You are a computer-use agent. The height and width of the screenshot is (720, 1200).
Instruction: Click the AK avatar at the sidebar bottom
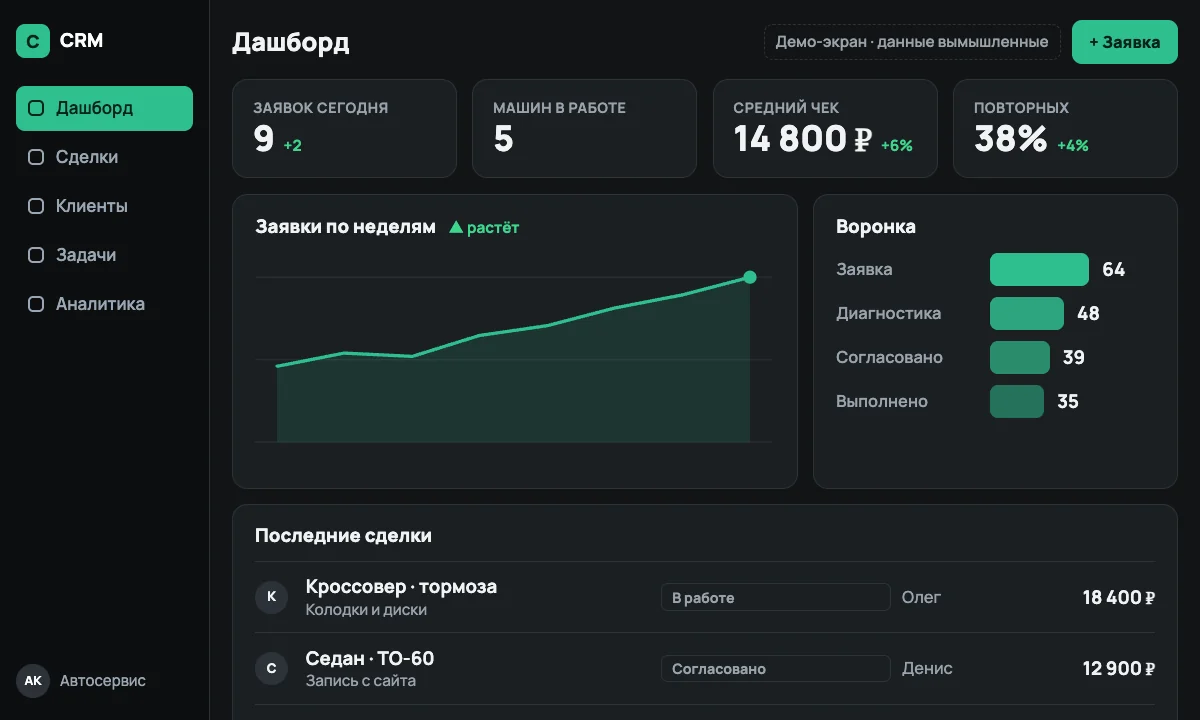click(x=33, y=680)
